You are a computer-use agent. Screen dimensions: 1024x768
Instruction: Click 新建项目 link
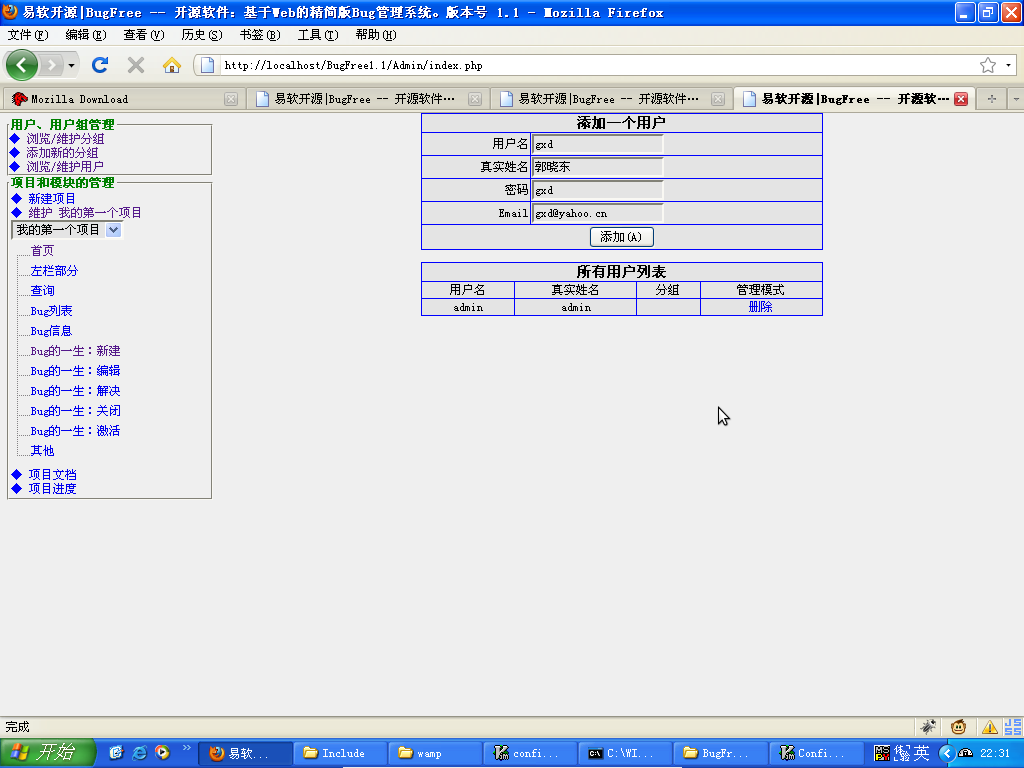click(x=52, y=199)
